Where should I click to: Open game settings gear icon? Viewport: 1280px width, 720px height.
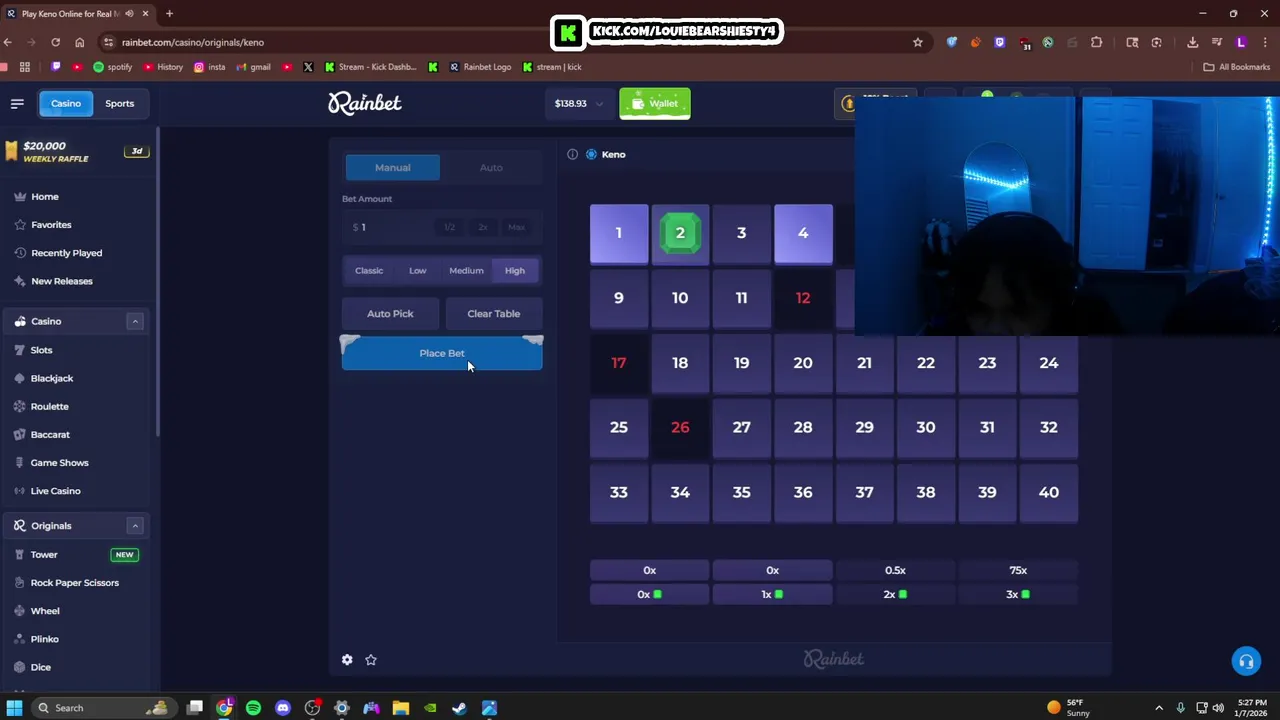click(x=347, y=660)
